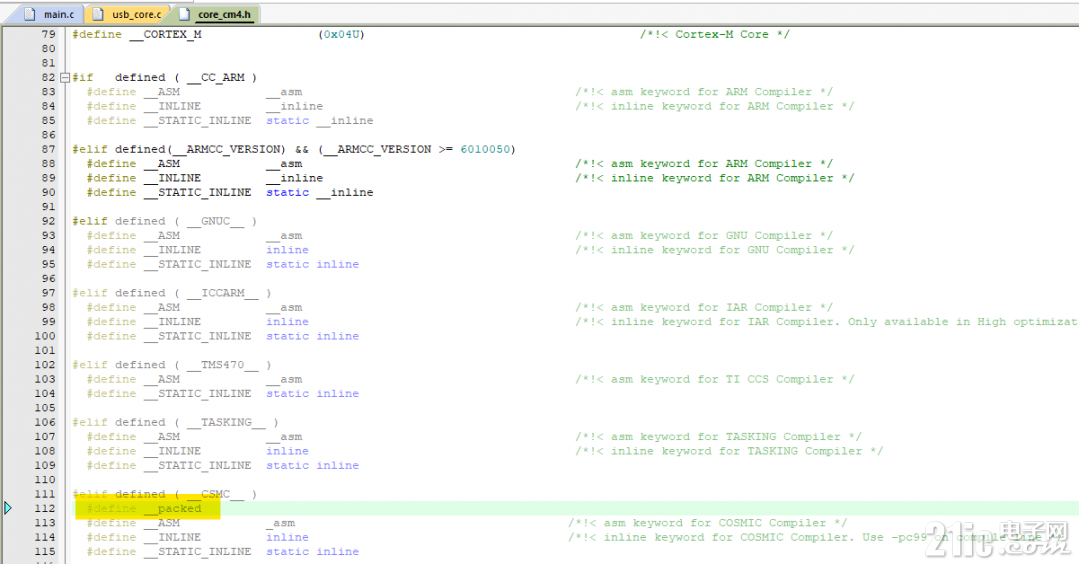
Task: Switch to the main.c tab
Action: [x=51, y=14]
